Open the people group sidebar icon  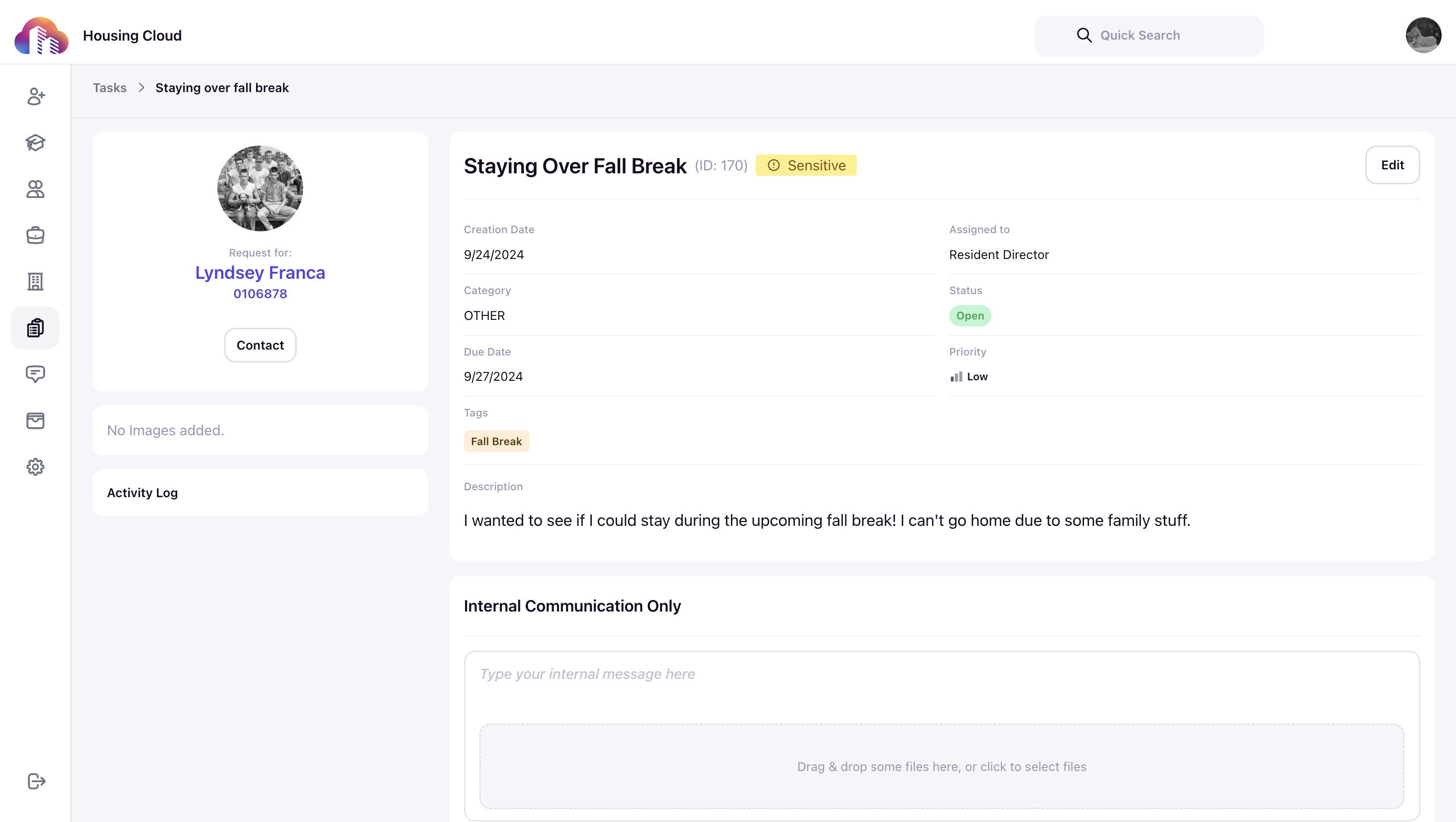[36, 189]
